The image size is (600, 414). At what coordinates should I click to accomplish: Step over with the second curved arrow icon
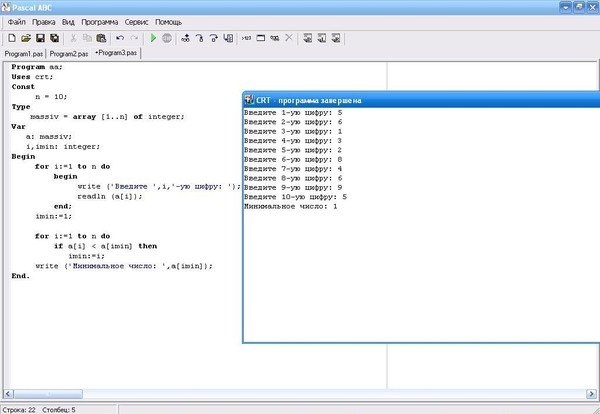[214, 38]
